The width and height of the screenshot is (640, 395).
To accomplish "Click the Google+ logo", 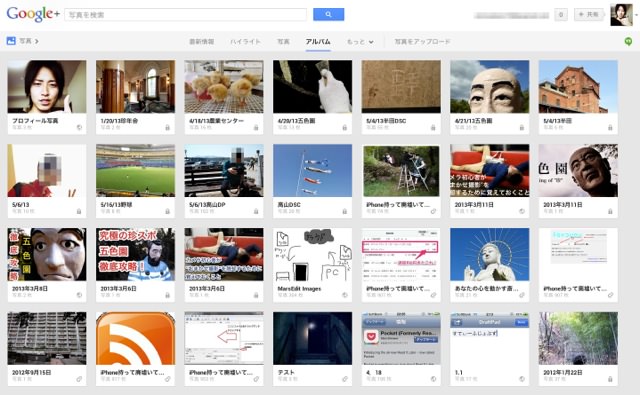I will pos(33,13).
